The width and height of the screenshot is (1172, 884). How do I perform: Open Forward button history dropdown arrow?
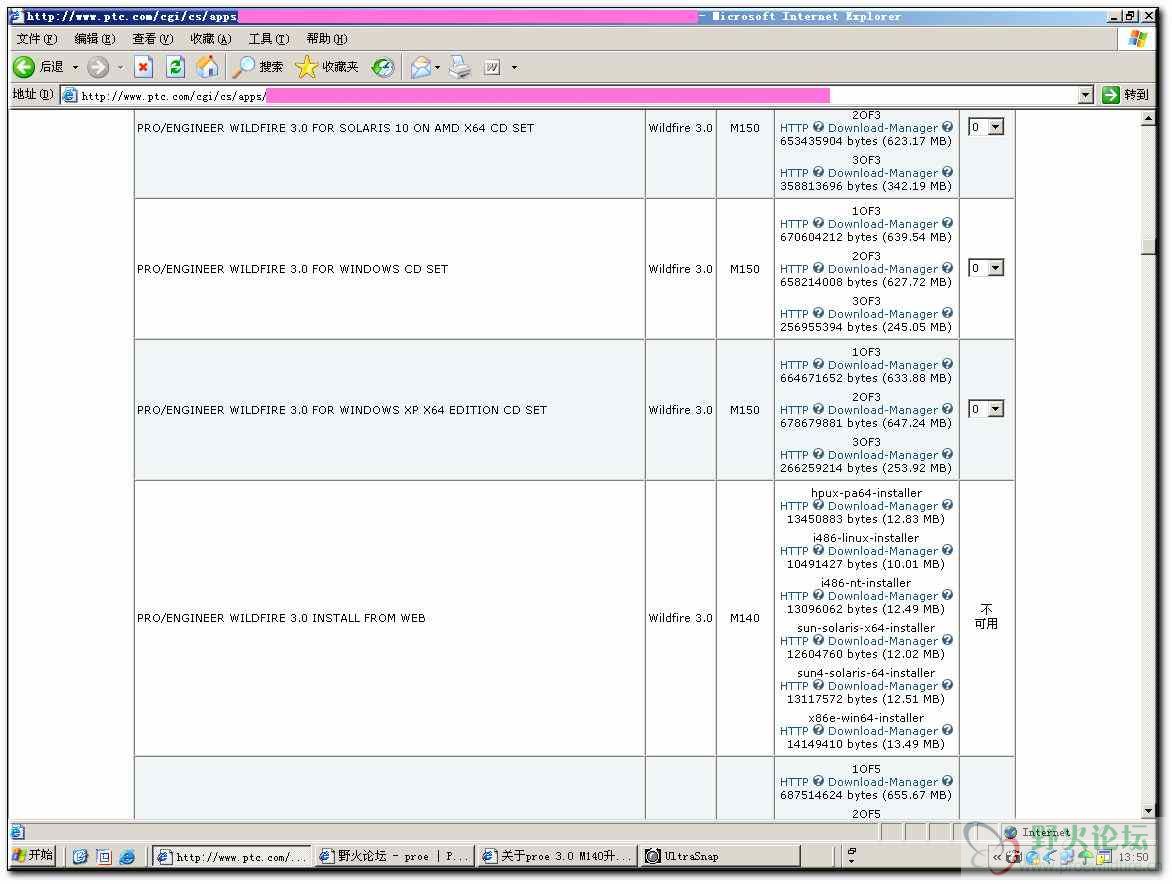[x=120, y=68]
